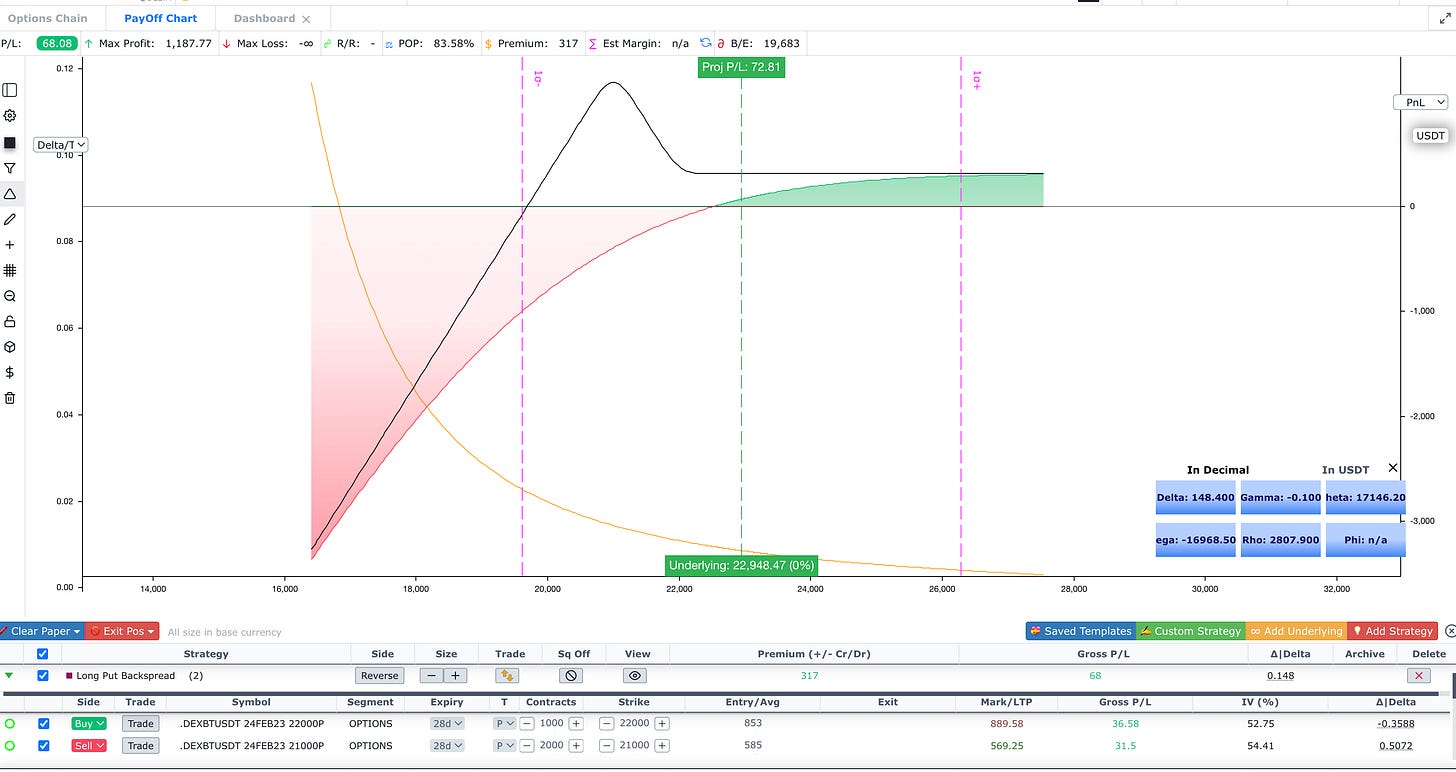Increase contracts on the 22000P leg
The height and width of the screenshot is (772, 1456).
click(576, 724)
